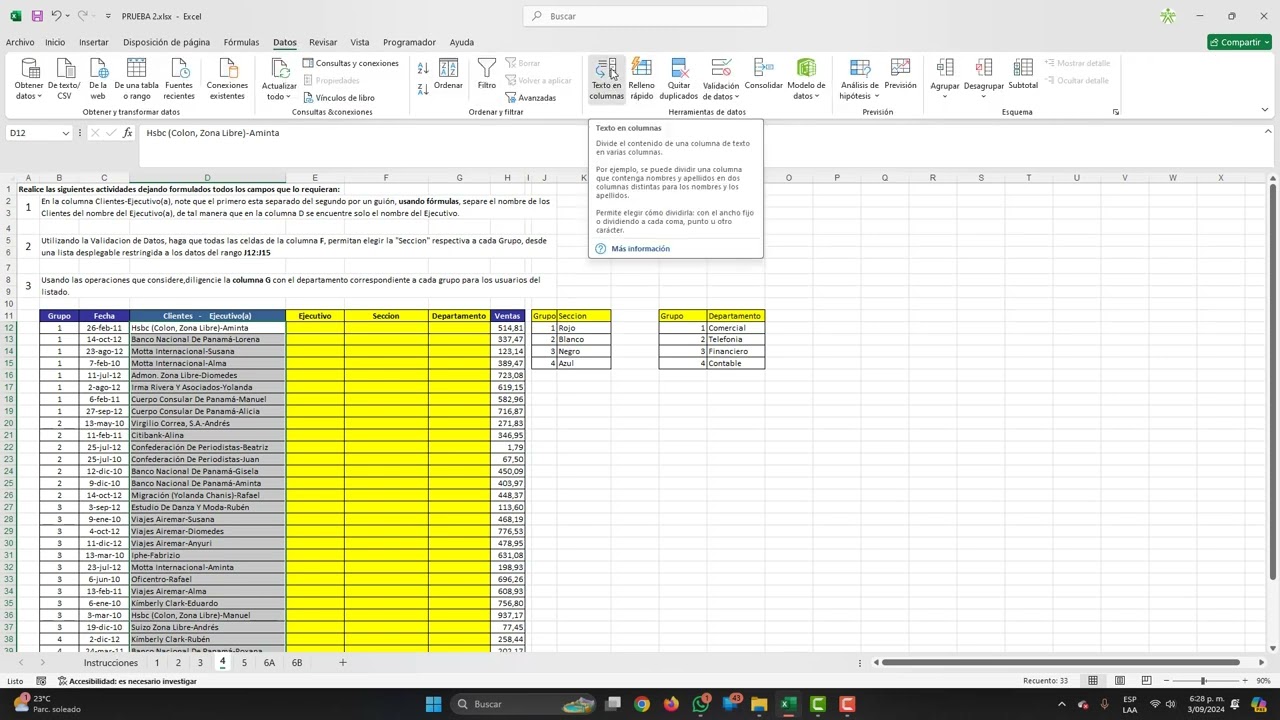Screen dimensions: 1280x720
Task: Open Relleno rápido flash fill
Action: tap(642, 79)
